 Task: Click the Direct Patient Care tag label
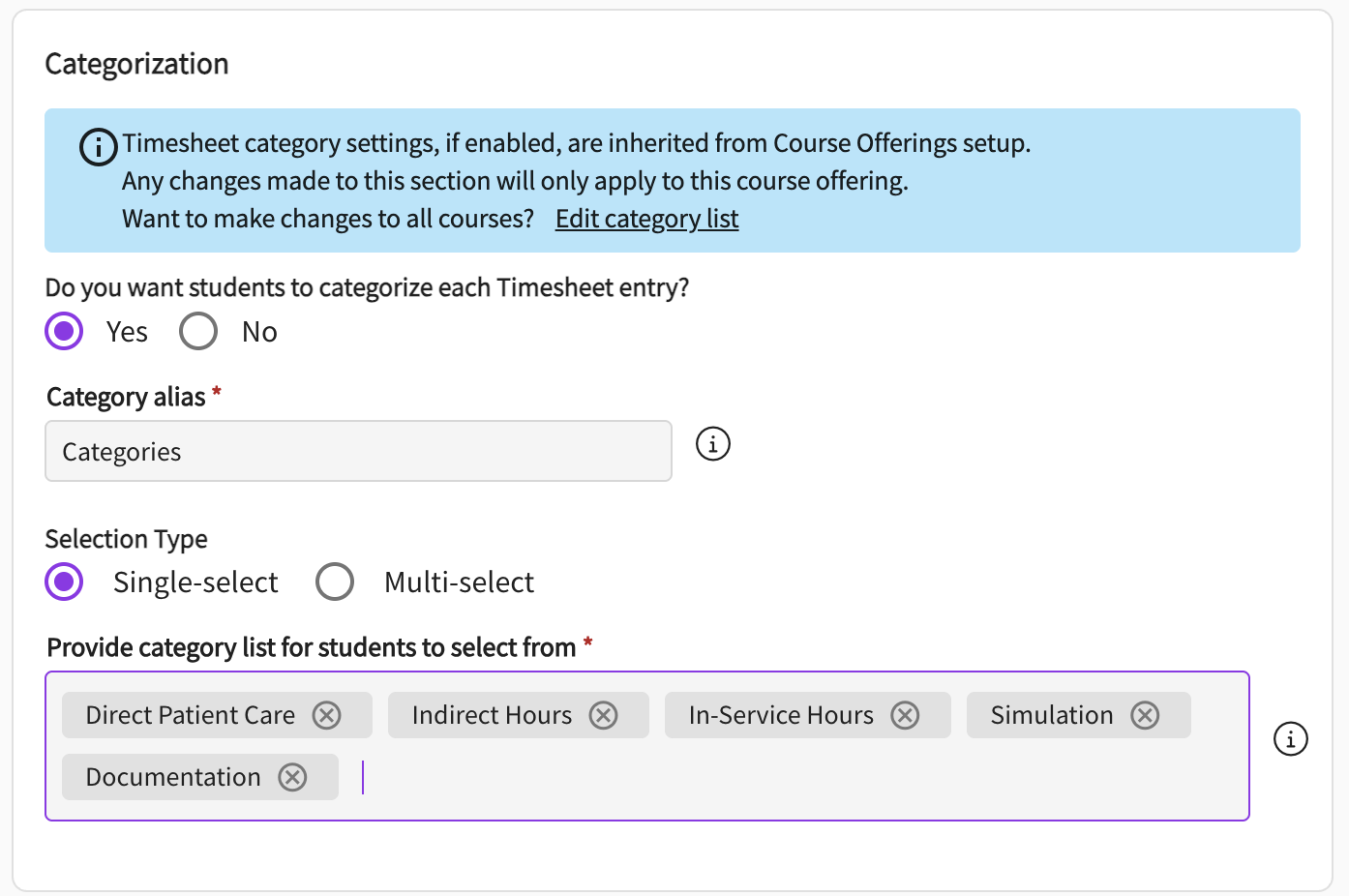click(191, 715)
